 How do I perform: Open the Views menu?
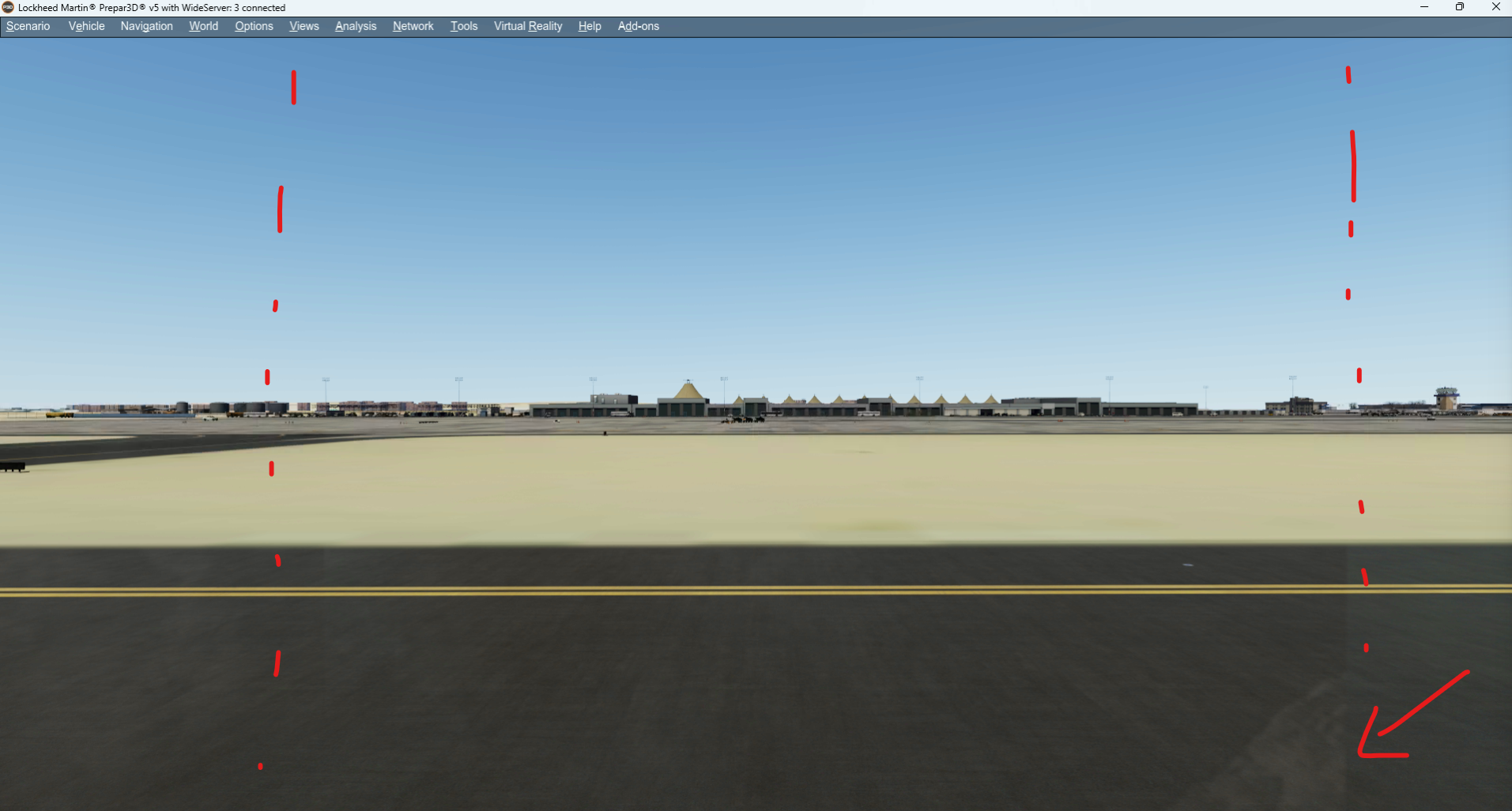coord(304,26)
